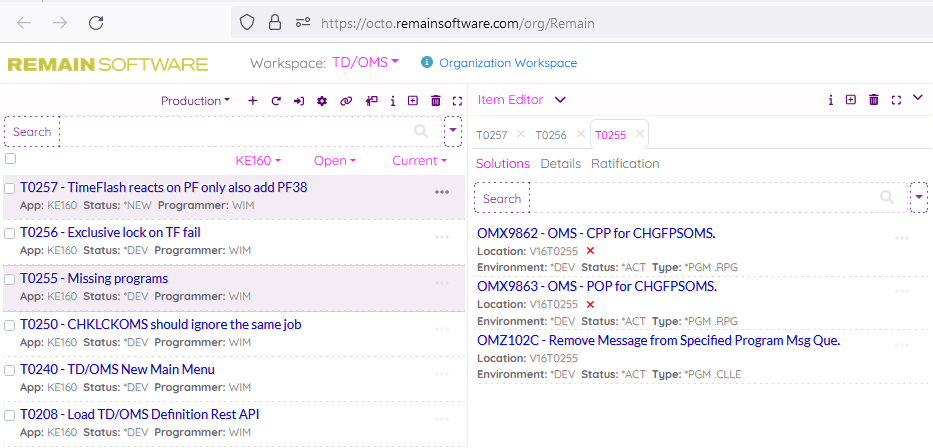Tick the checkbox for T0256
This screenshot has width=933, height=448.
pos(10,233)
